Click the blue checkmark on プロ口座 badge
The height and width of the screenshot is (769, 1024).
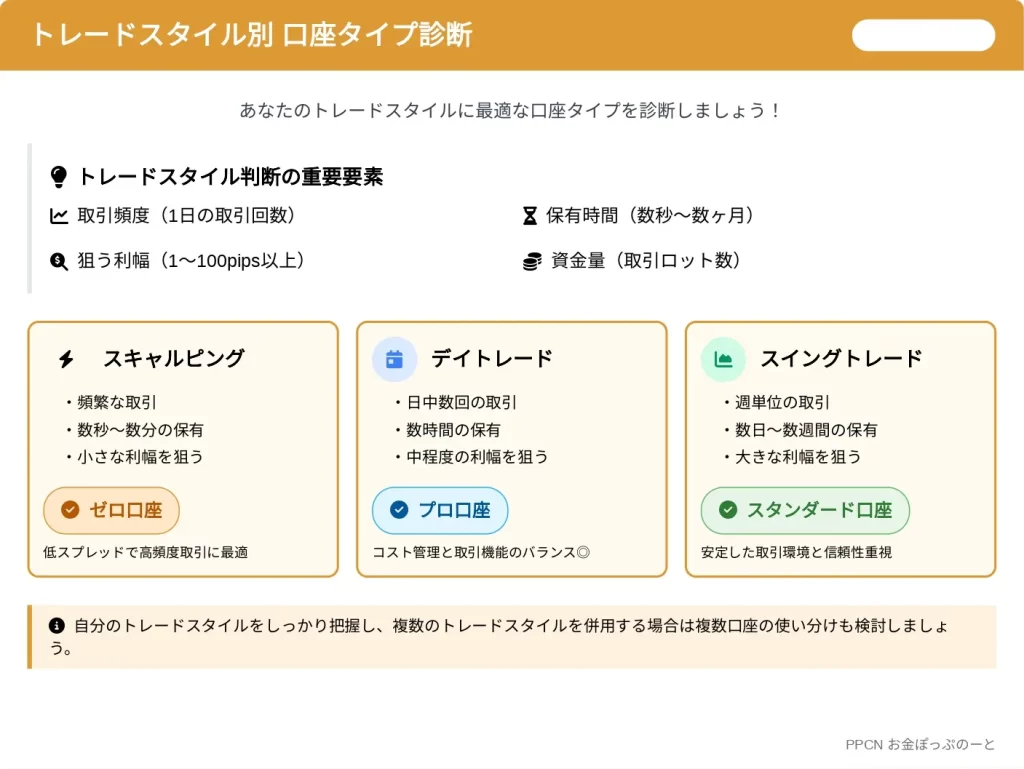[399, 509]
